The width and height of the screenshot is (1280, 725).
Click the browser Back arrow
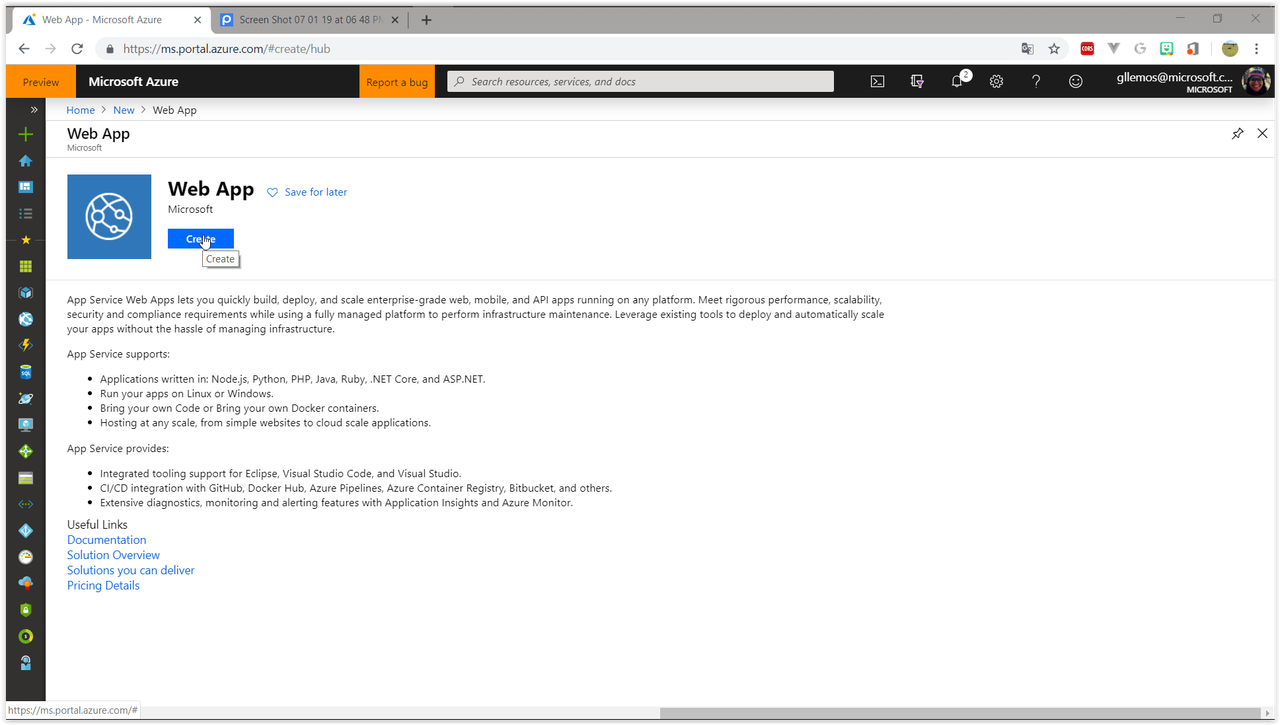tap(24, 48)
